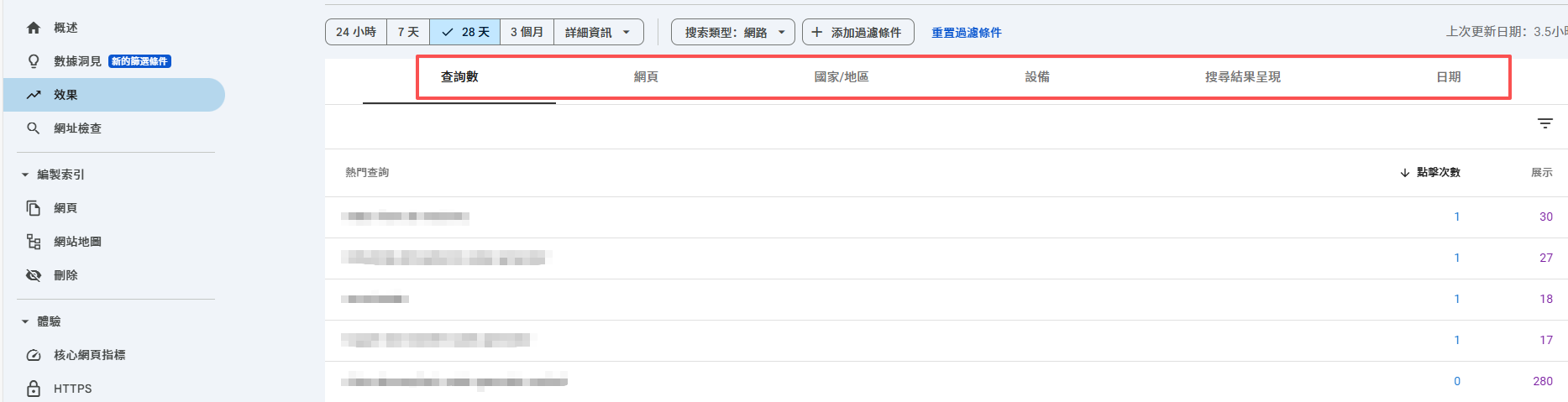
Task: Select the 24 小時 date range
Action: pos(356,32)
